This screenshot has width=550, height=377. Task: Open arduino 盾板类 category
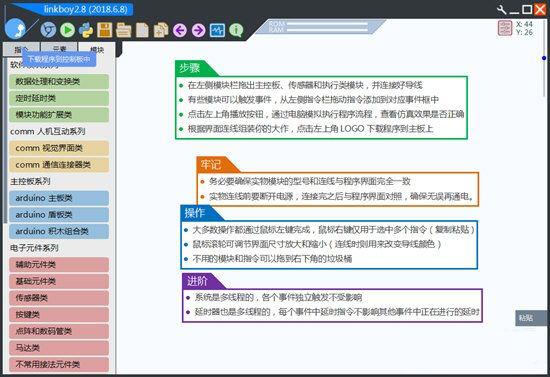tap(59, 215)
